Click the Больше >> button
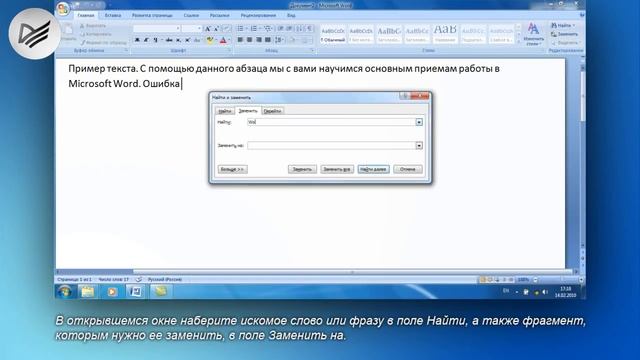 tap(232, 169)
